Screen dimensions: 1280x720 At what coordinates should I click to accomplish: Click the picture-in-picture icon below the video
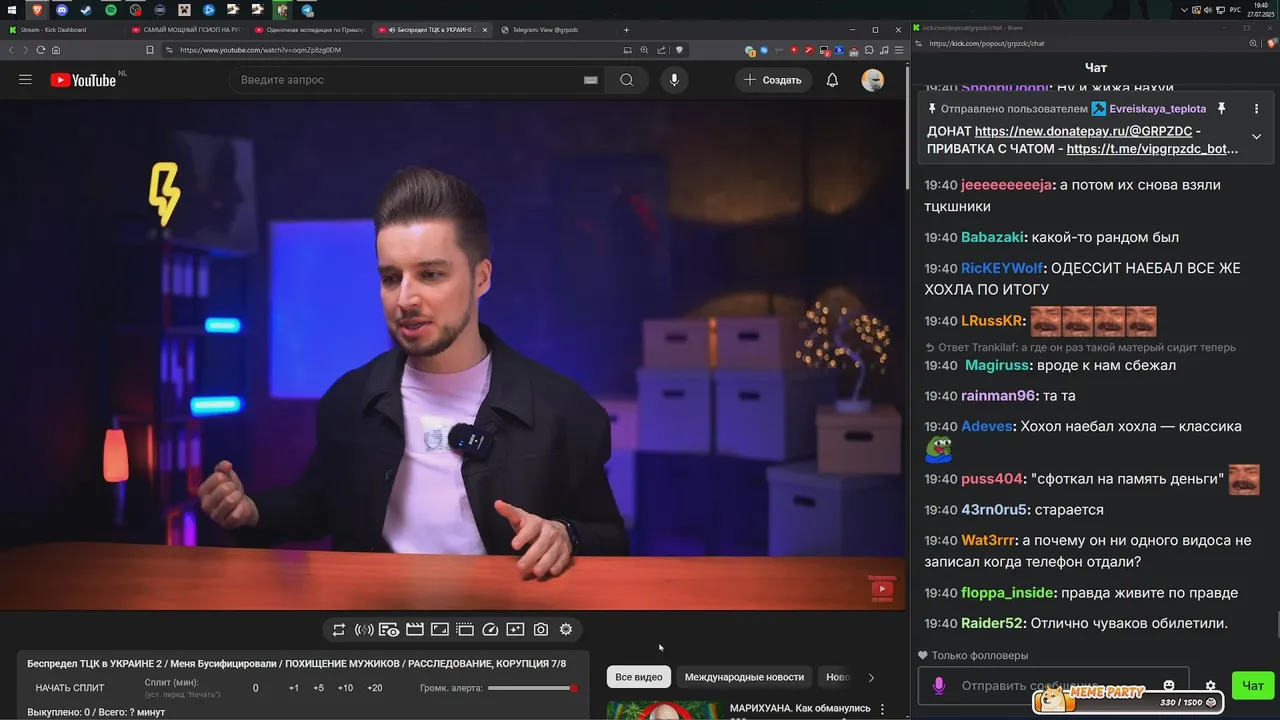(439, 630)
